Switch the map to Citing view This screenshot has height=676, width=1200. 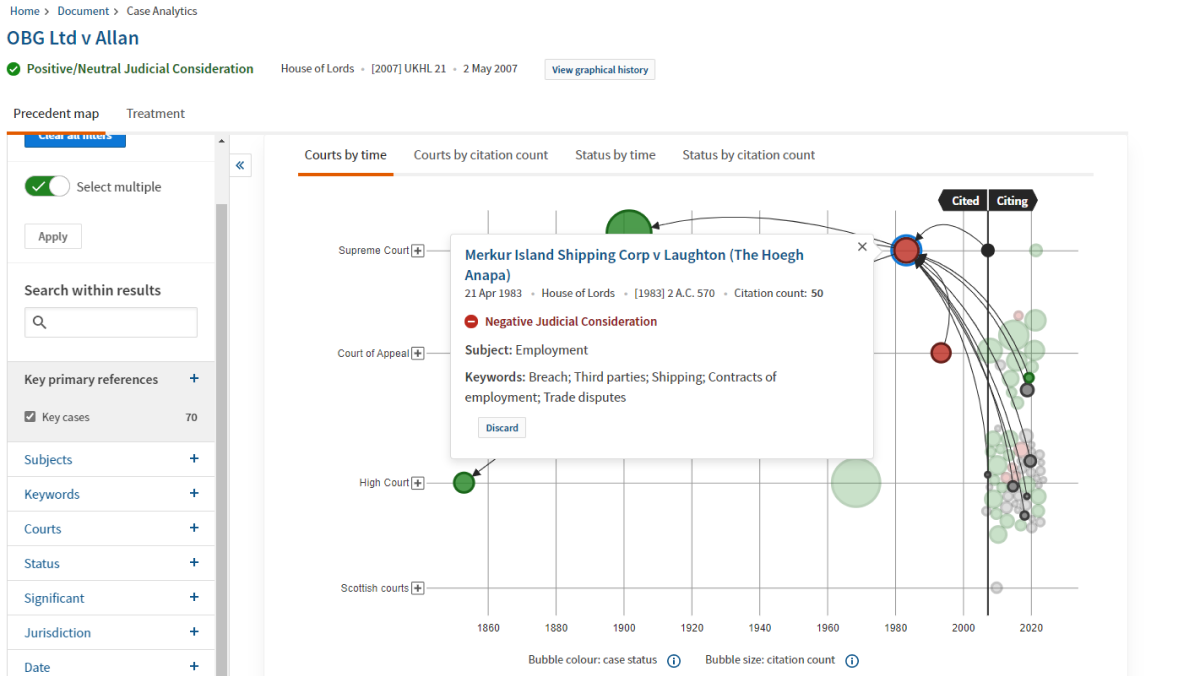pyautogui.click(x=1011, y=200)
